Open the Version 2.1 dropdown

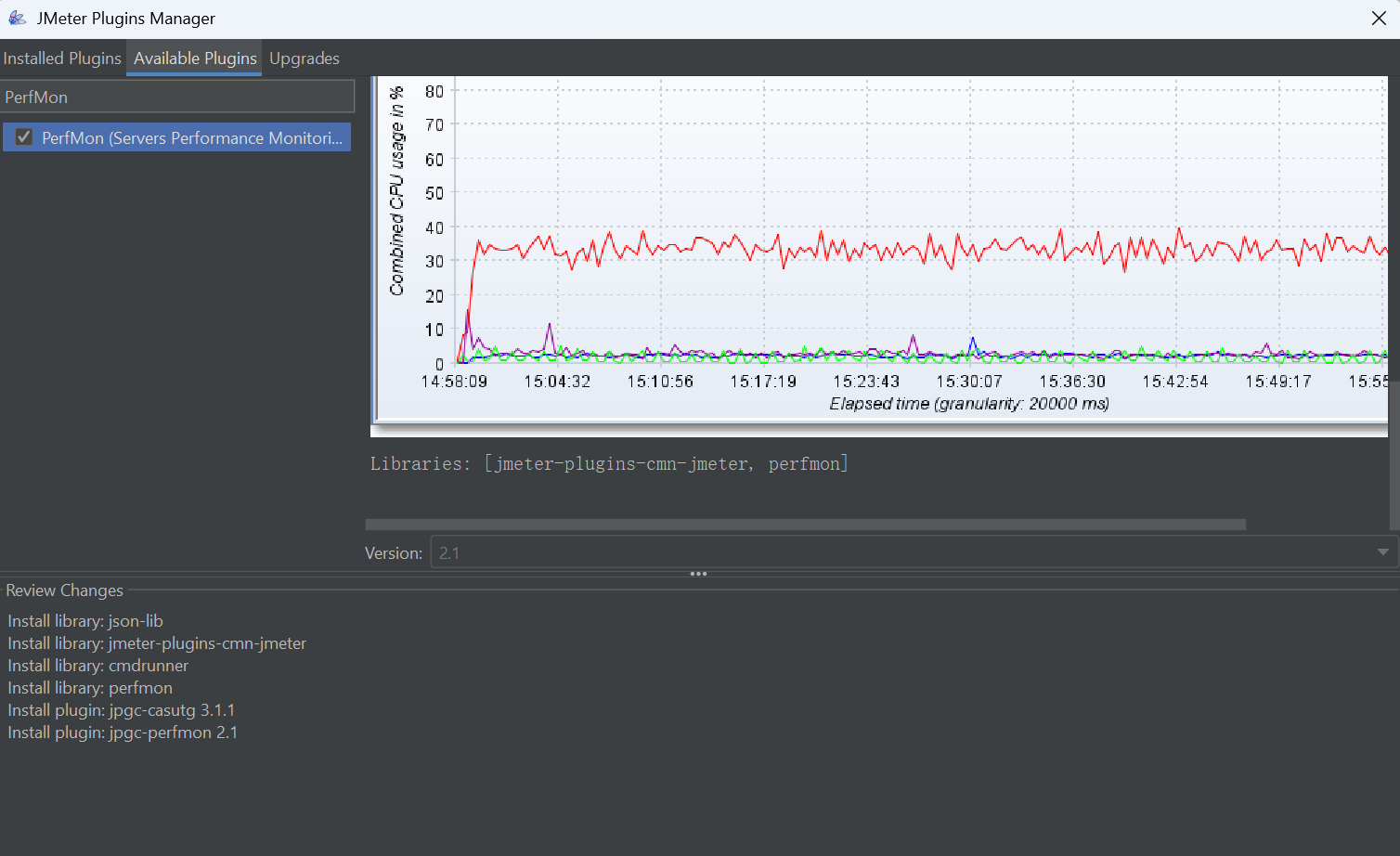[914, 552]
